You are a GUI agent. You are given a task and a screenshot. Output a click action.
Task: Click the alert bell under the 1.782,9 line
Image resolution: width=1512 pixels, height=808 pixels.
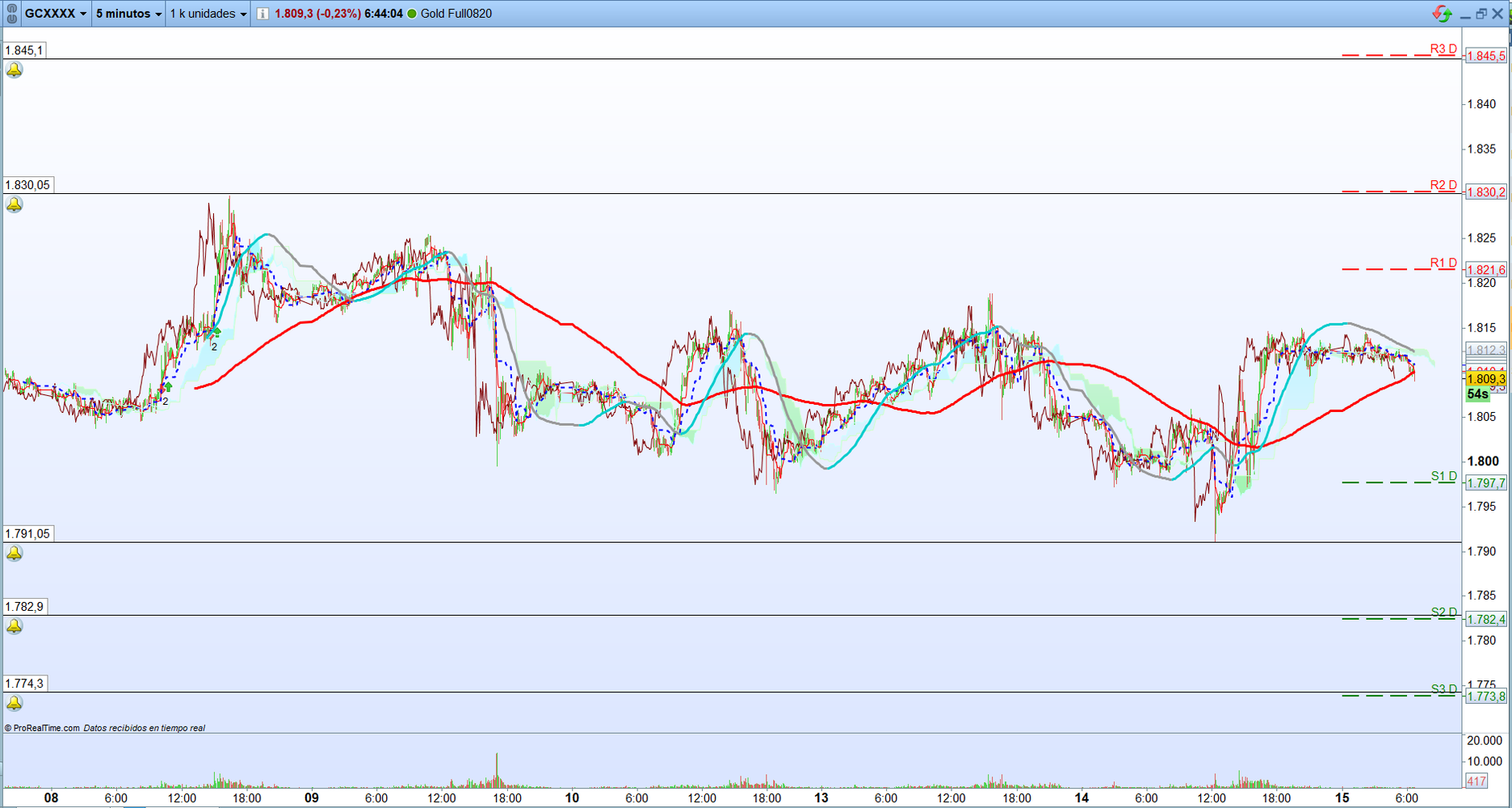point(15,626)
